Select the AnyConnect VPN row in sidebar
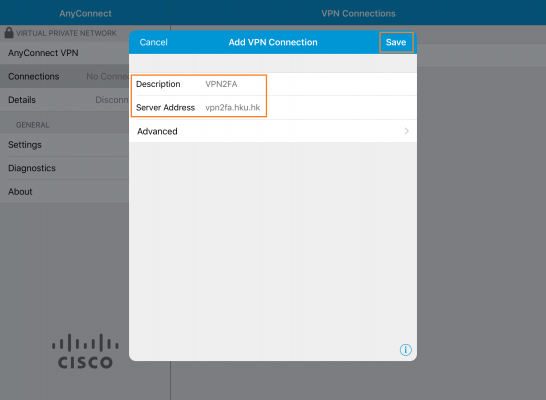 tap(65, 53)
